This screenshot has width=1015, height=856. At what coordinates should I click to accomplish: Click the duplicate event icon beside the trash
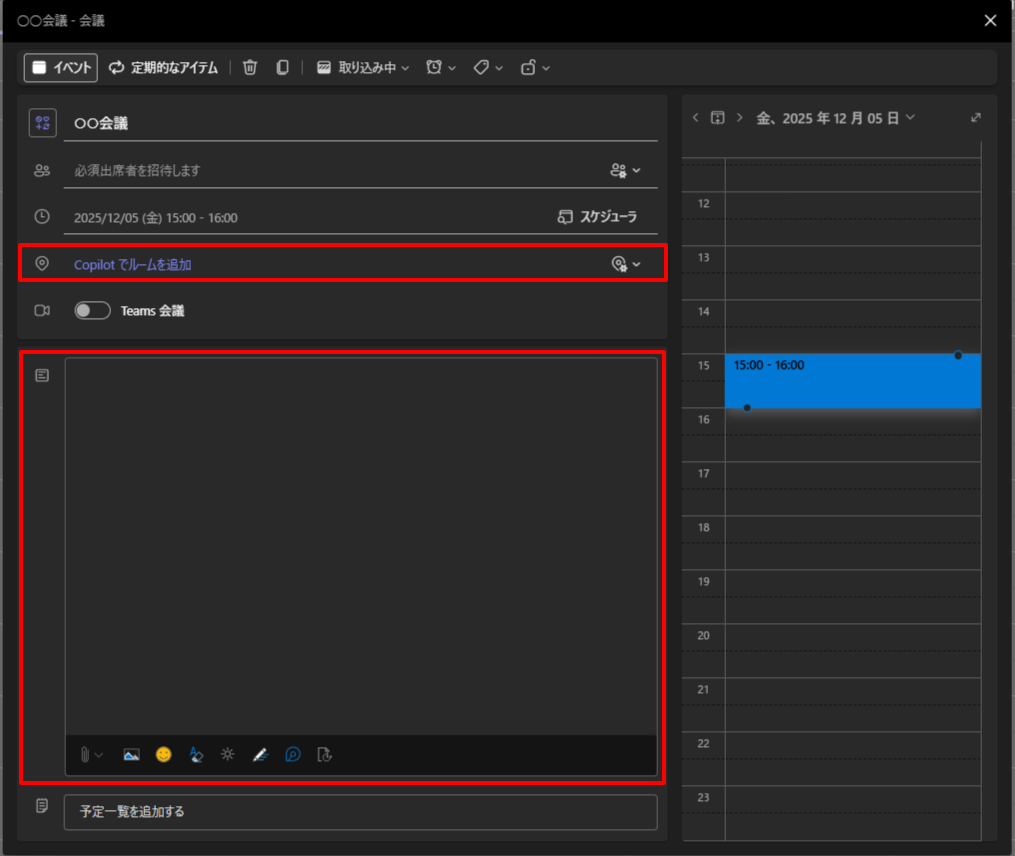click(282, 67)
